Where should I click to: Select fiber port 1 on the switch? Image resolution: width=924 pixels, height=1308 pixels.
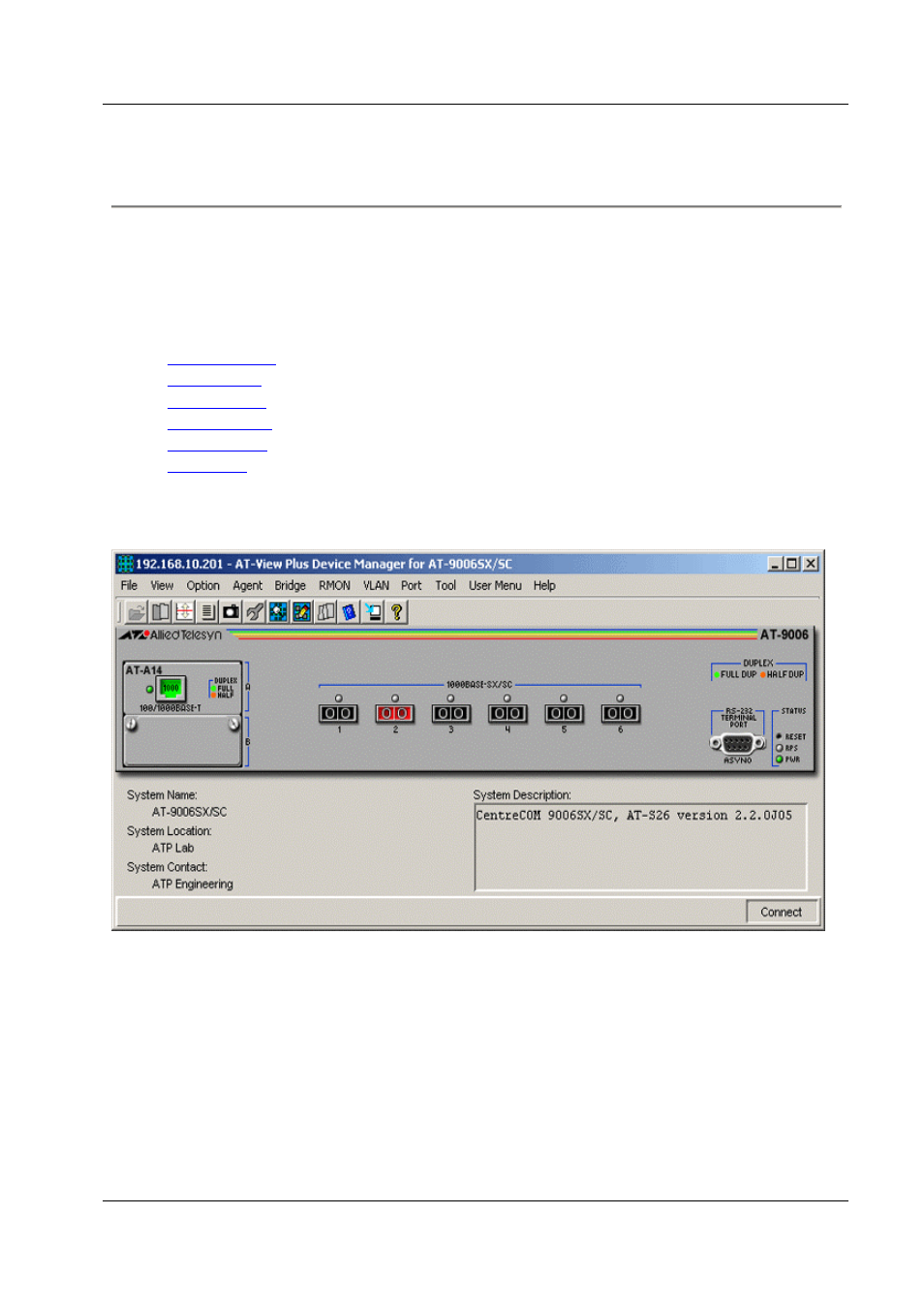(338, 714)
